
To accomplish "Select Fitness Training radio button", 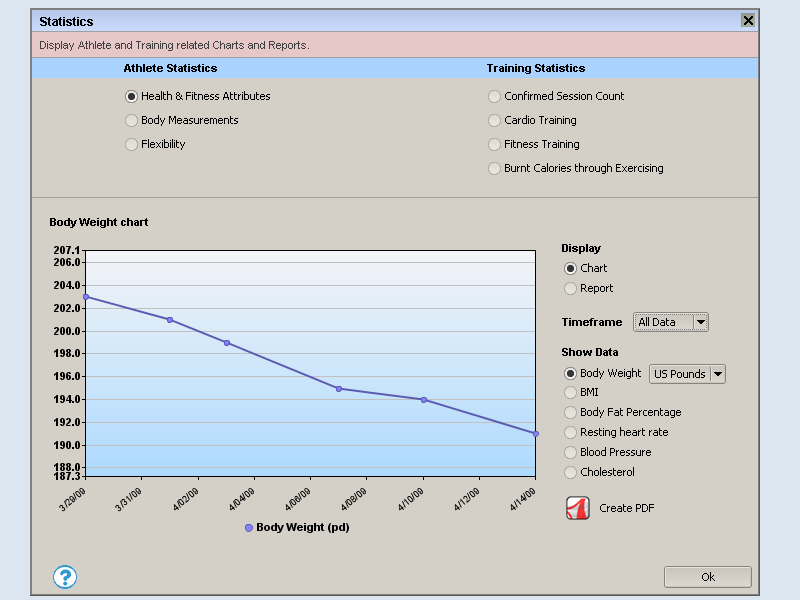I will click(495, 145).
